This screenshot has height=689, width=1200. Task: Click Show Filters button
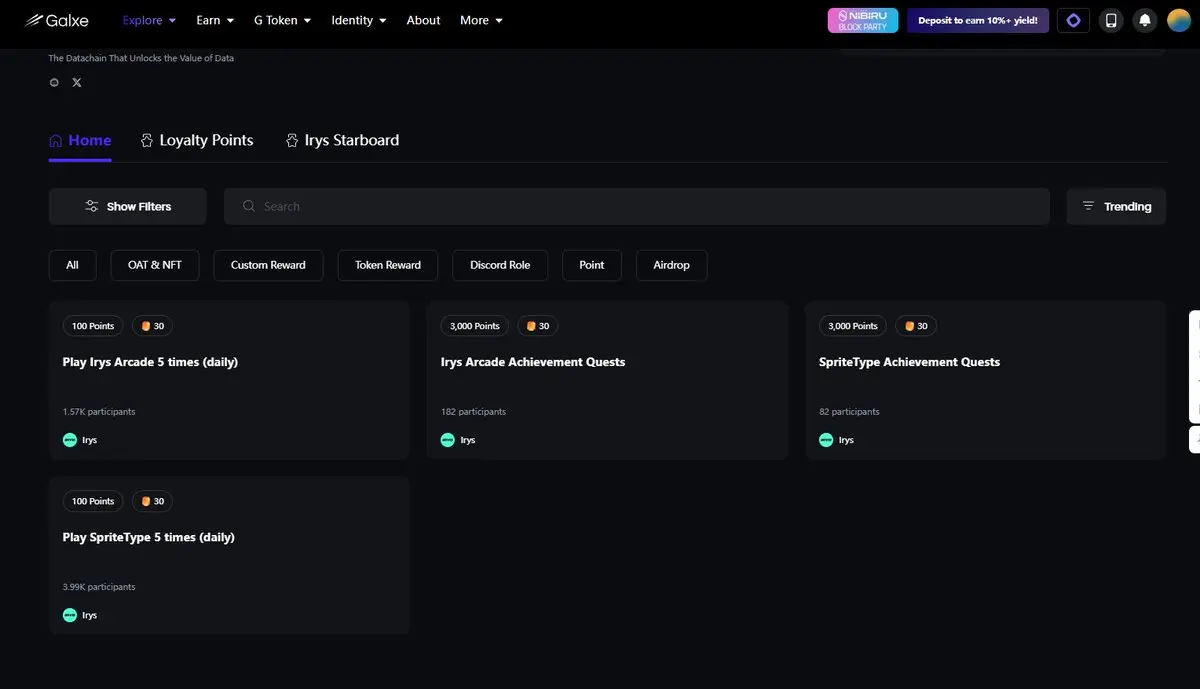click(128, 206)
